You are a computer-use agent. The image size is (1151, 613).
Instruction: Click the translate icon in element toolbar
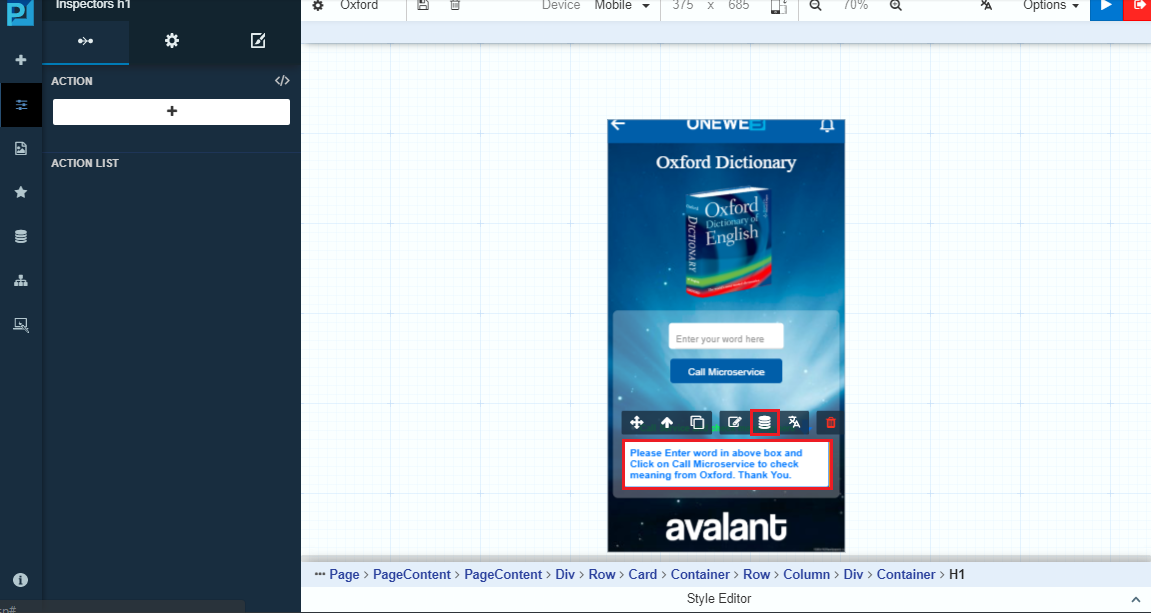tap(794, 422)
